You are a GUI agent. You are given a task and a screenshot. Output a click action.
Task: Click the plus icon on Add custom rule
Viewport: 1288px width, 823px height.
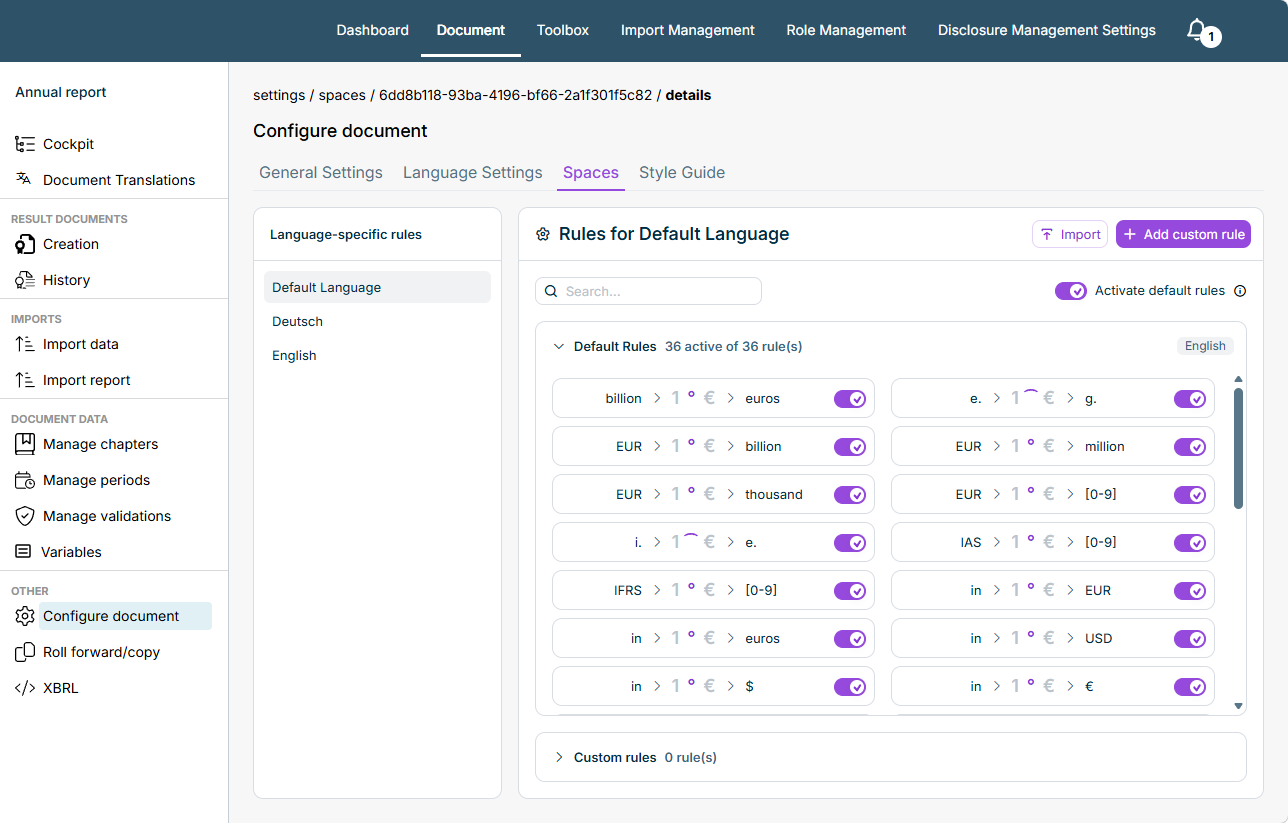point(1130,234)
